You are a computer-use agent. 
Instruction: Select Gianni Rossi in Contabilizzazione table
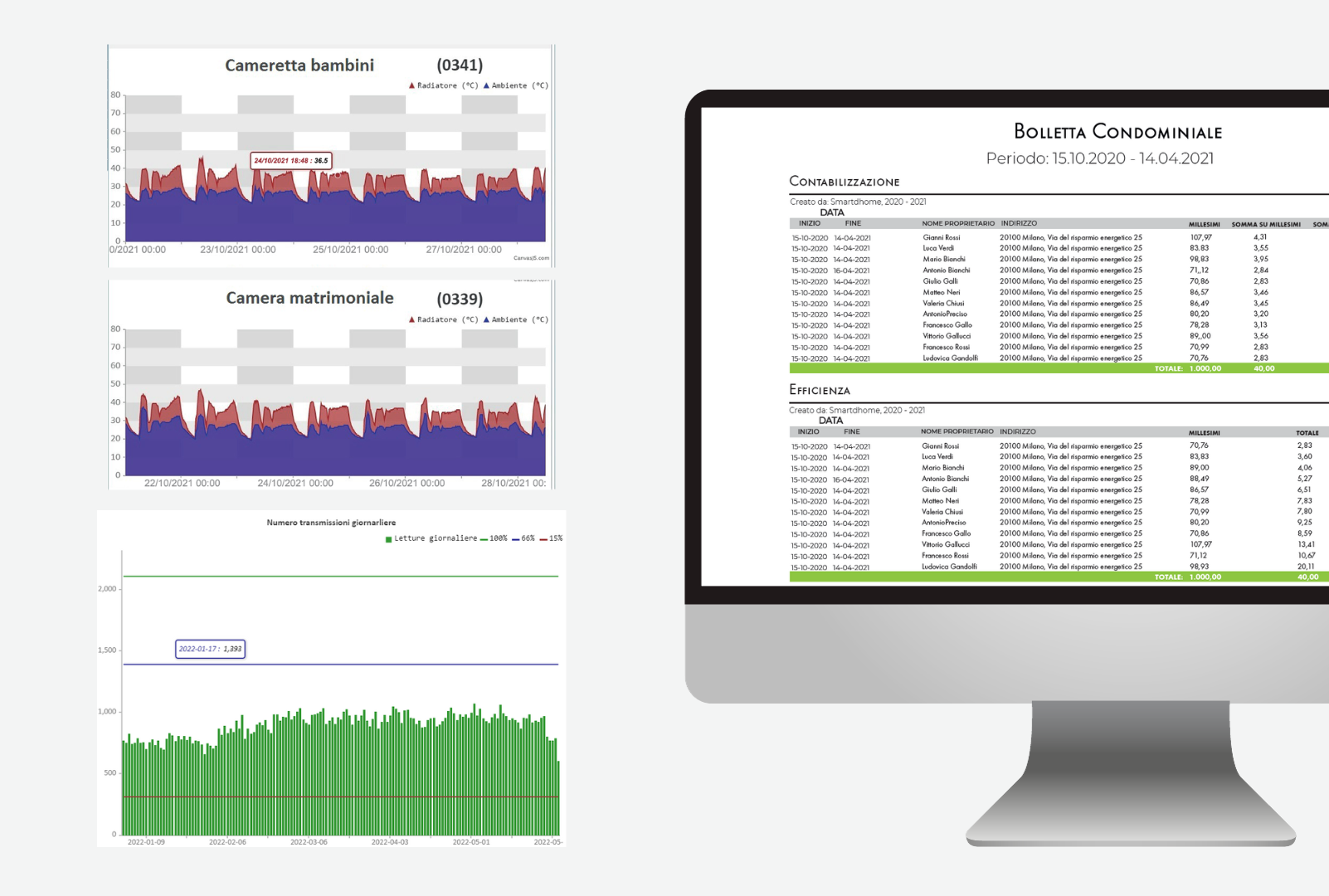pos(941,237)
